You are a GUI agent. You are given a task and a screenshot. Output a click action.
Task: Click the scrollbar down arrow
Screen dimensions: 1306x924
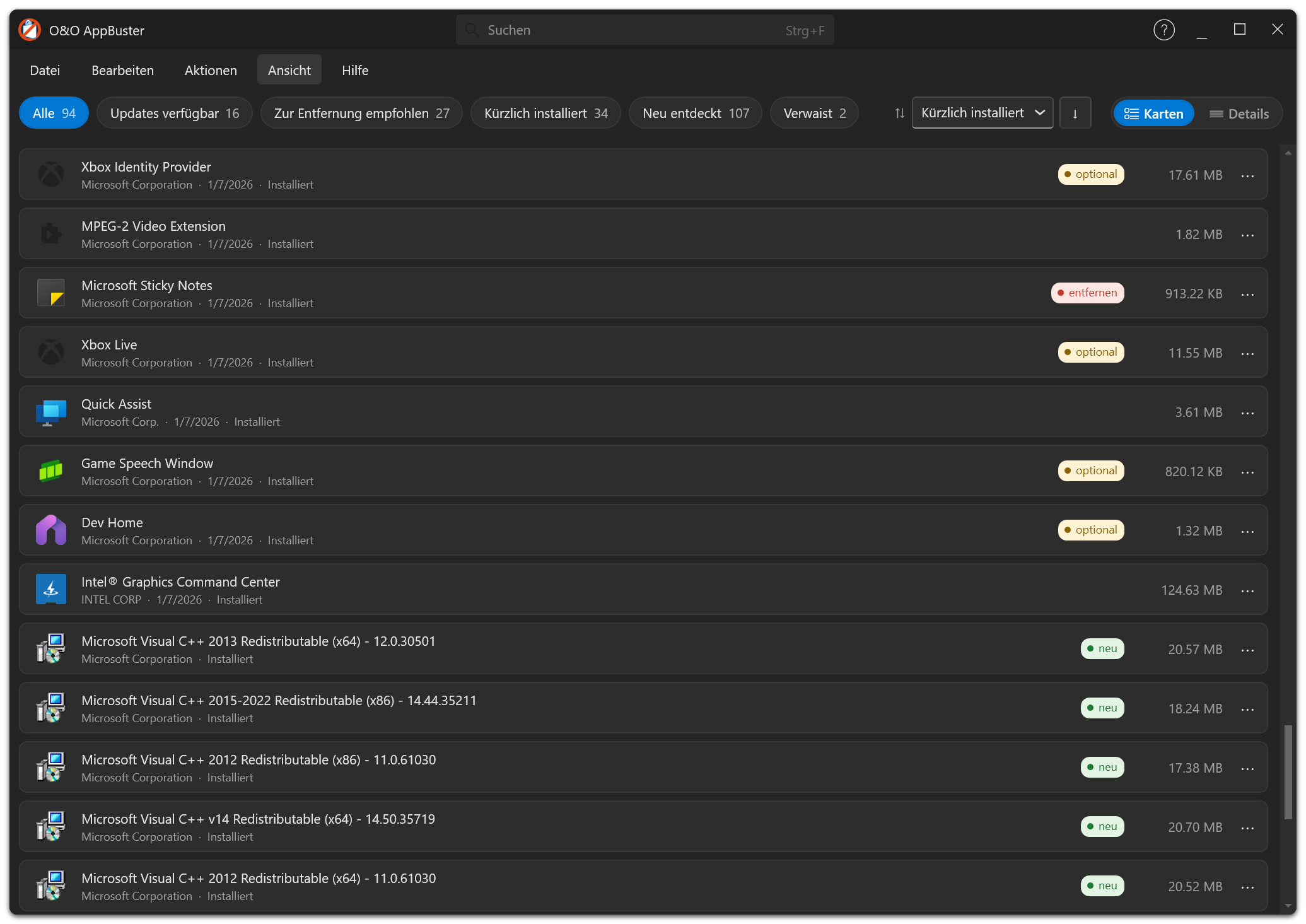(1288, 906)
